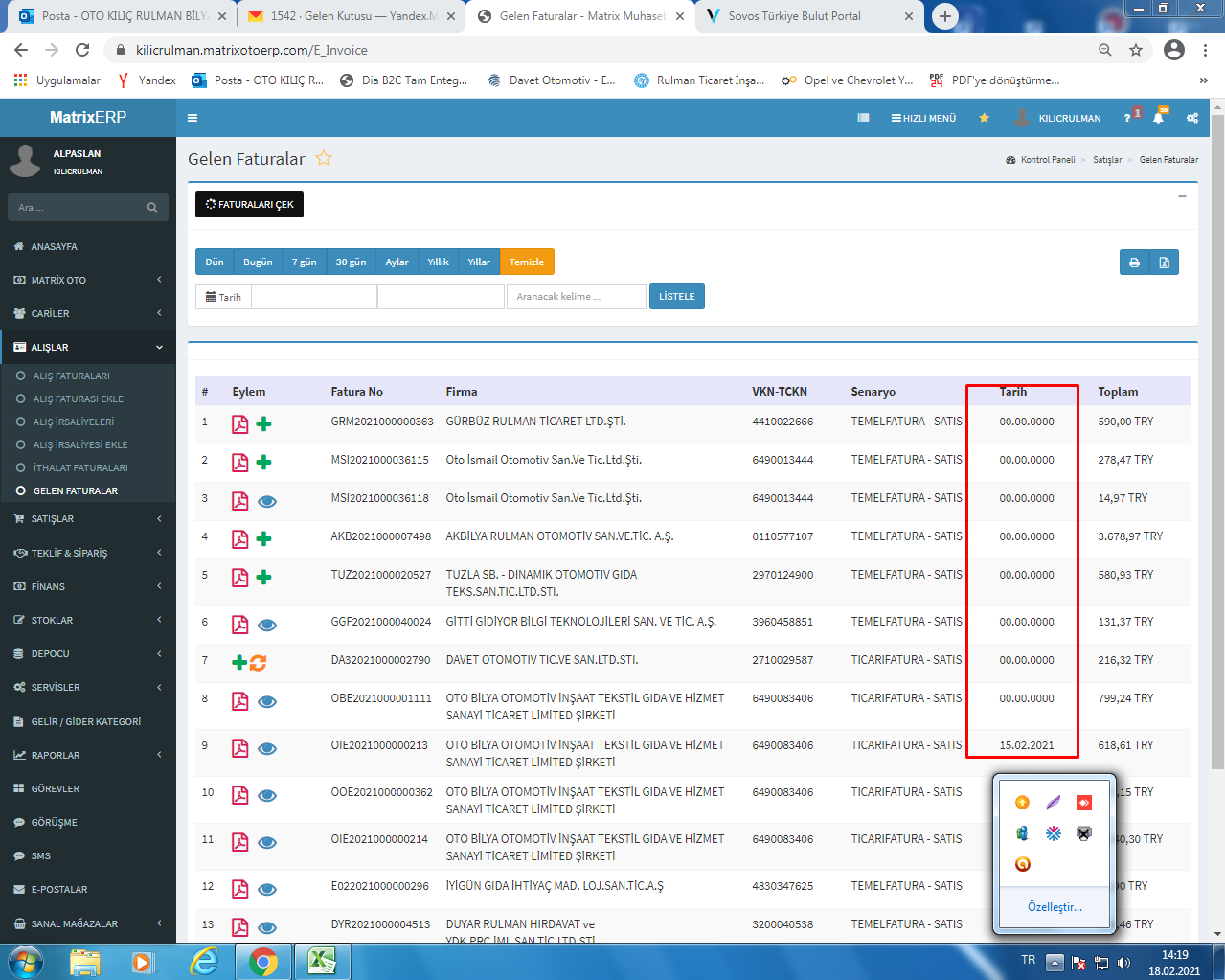Viewport: 1225px width, 980px height.
Task: Toggle the hamburger sidebar menu icon
Action: click(x=193, y=118)
